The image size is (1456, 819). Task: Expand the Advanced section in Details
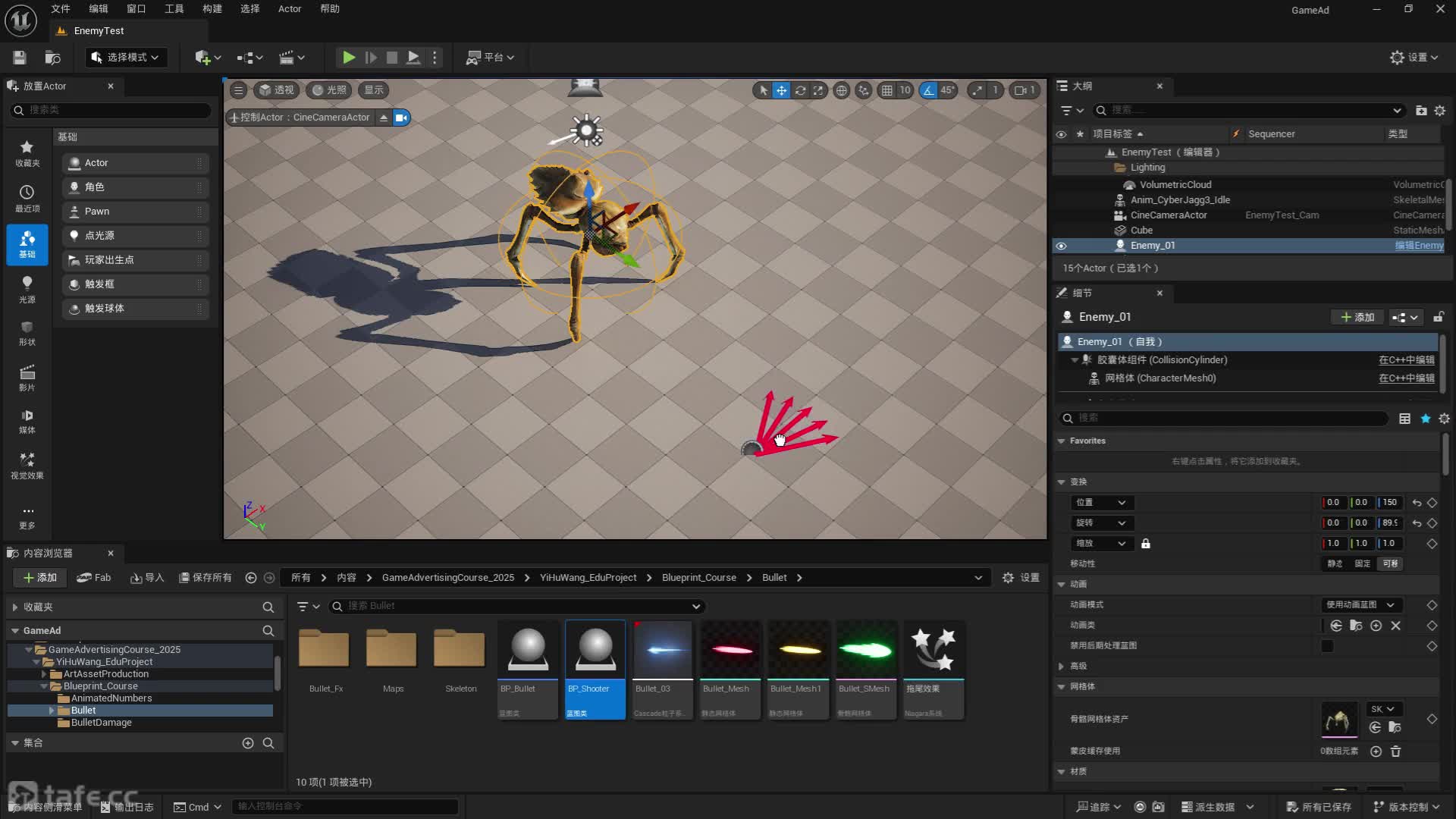(x=1062, y=666)
